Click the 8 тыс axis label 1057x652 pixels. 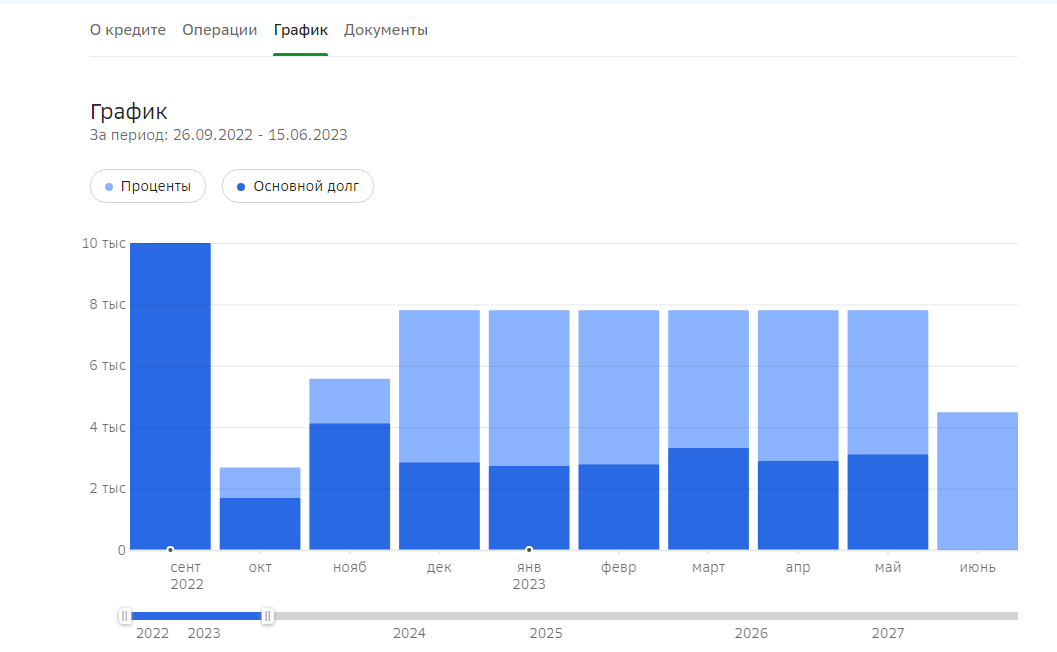107,304
